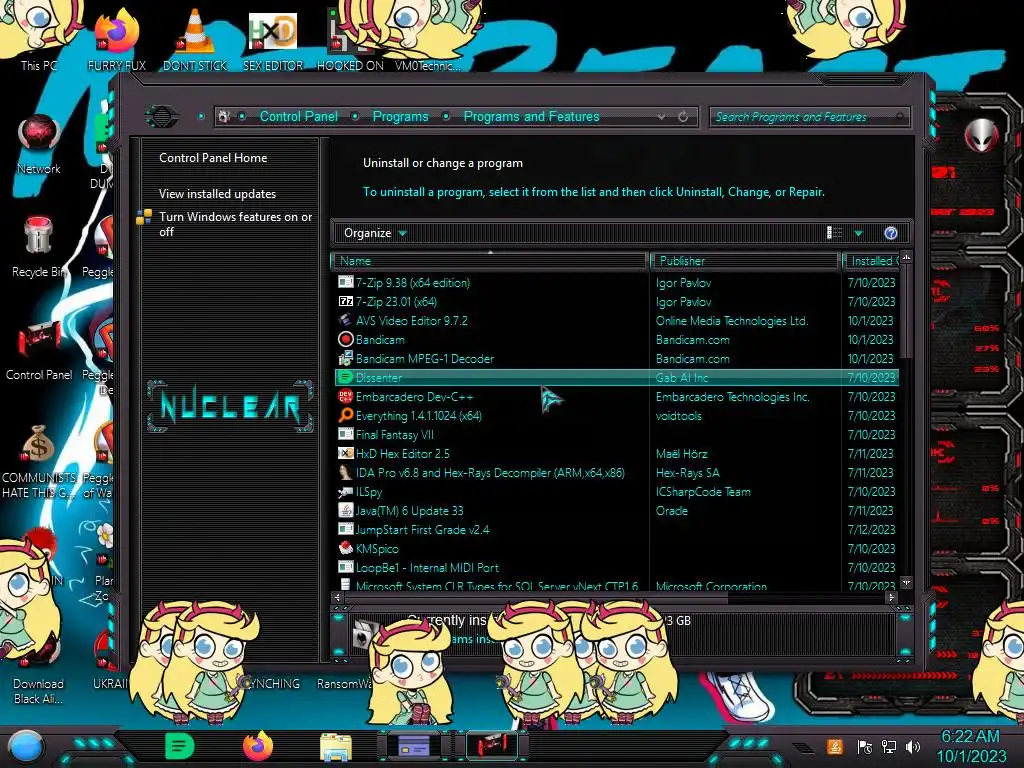Select Final Fantasy VII entry

click(617, 434)
